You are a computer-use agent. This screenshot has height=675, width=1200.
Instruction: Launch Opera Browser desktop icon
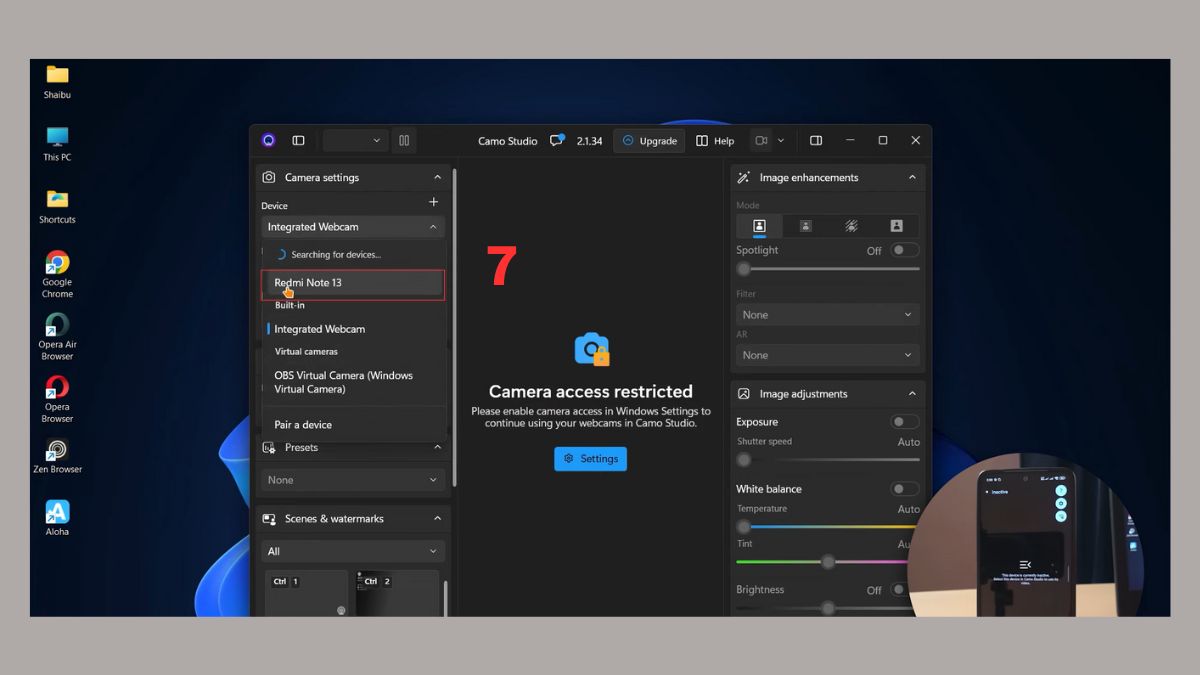click(x=57, y=399)
